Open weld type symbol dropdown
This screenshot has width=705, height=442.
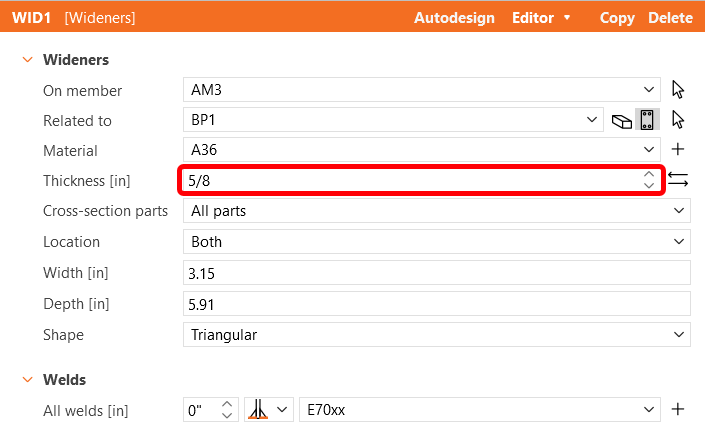269,410
